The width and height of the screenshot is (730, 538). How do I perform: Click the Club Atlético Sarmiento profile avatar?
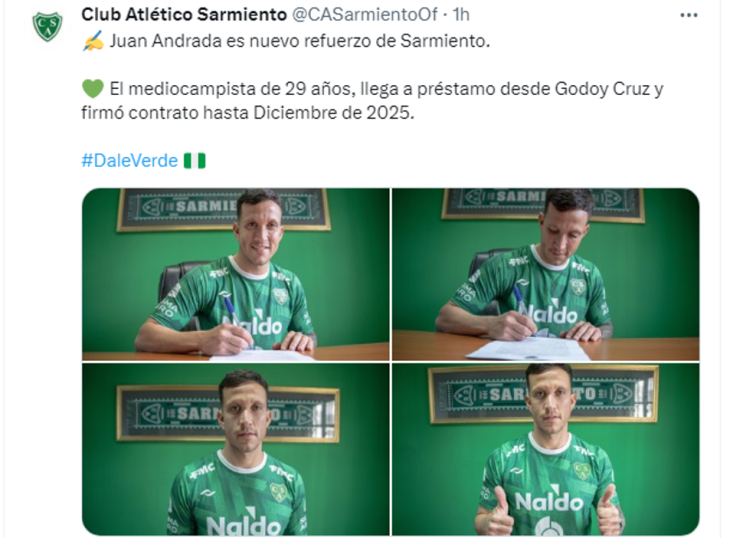coord(47,26)
